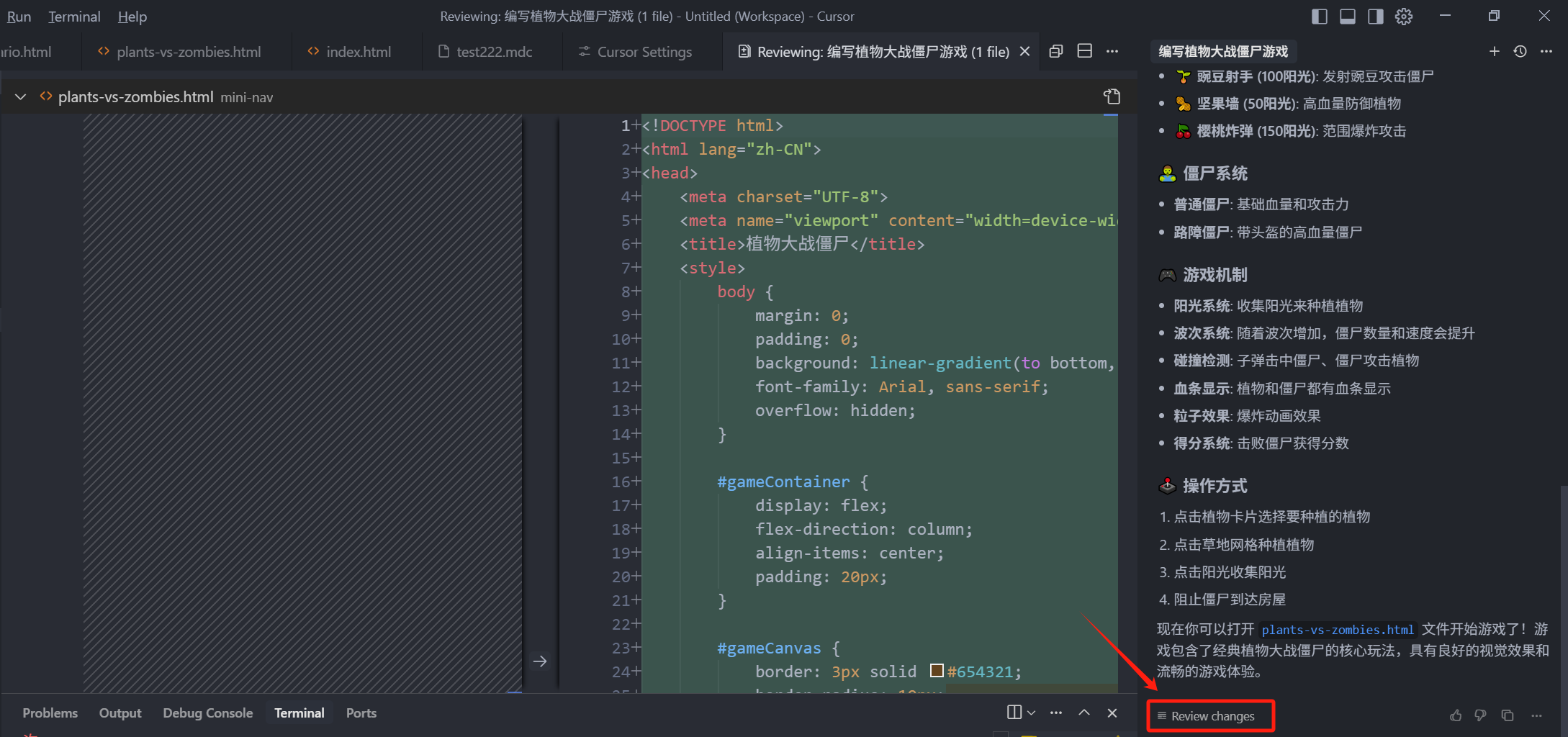Click the 波次系统 list item
The image size is (1568, 737).
coord(1325,333)
